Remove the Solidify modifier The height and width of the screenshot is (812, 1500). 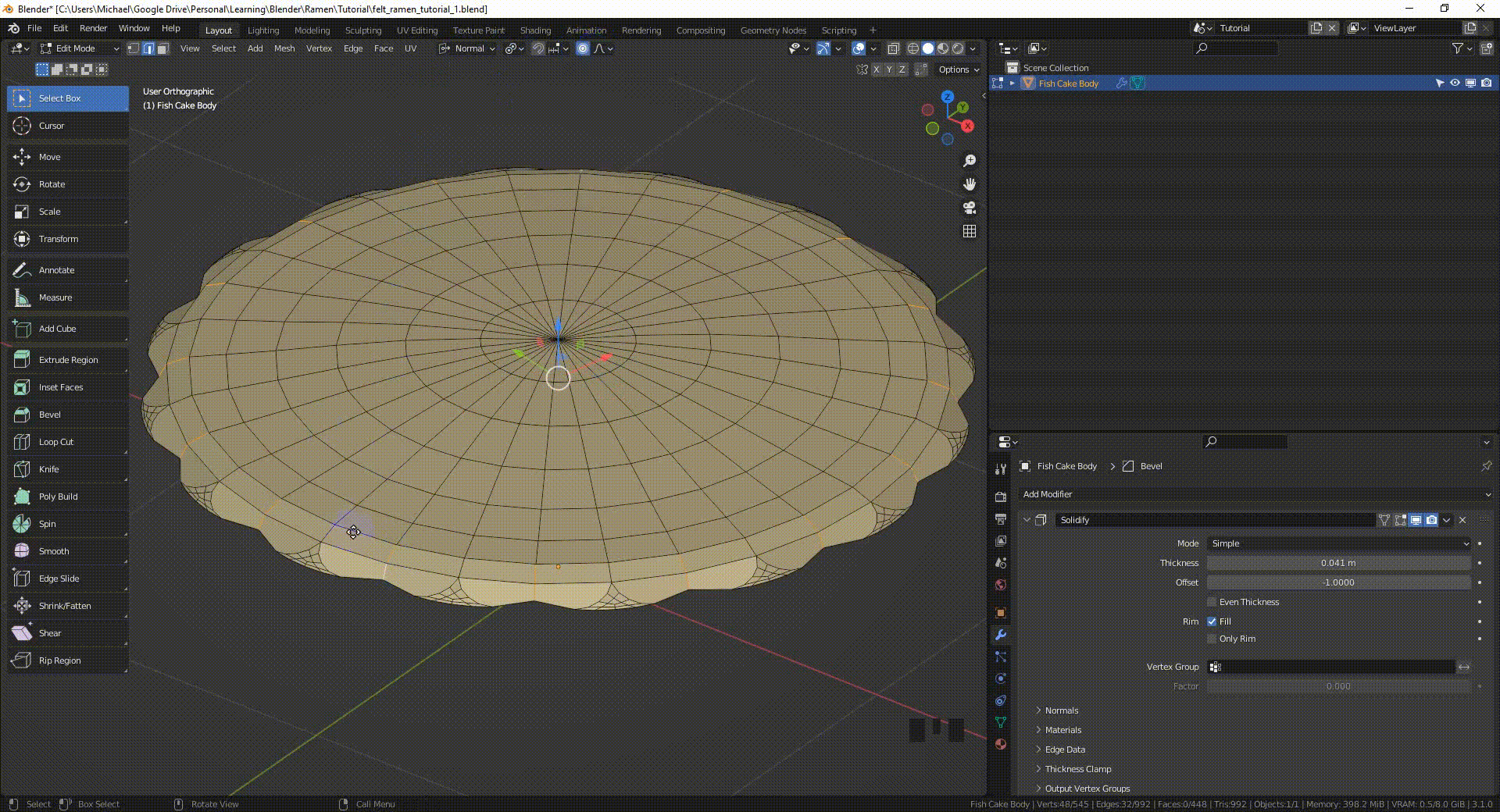coord(1462,520)
